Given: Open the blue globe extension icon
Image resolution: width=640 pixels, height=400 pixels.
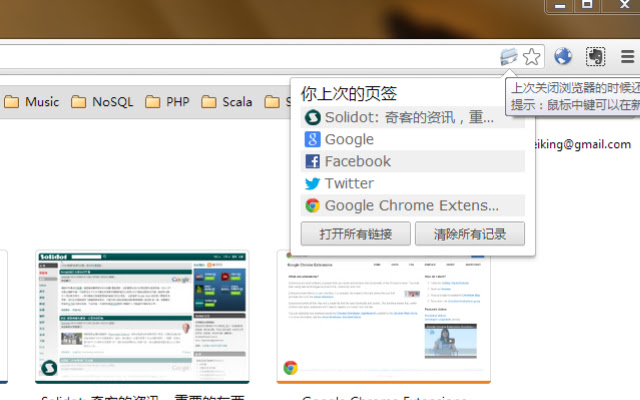Looking at the screenshot, I should (563, 56).
